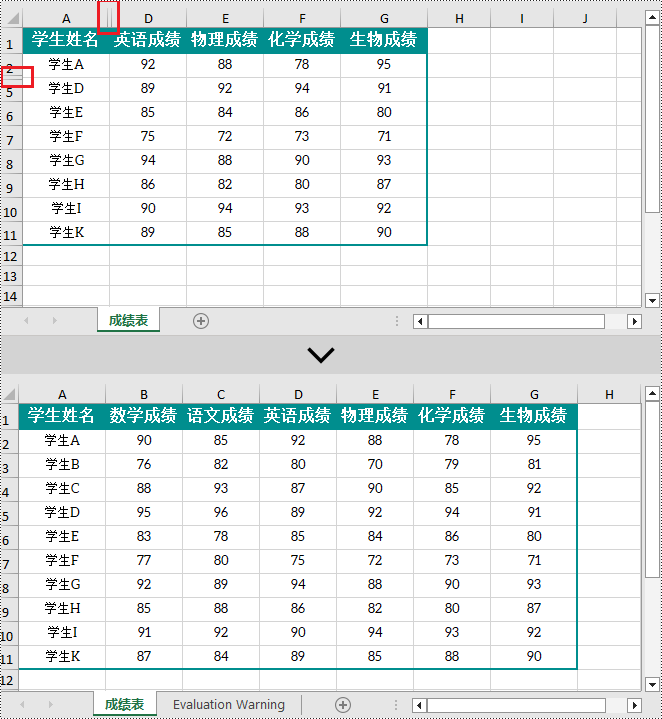The height and width of the screenshot is (719, 662).
Task: Select 学生D's 语文成绩 cell with value 96
Action: (x=221, y=512)
